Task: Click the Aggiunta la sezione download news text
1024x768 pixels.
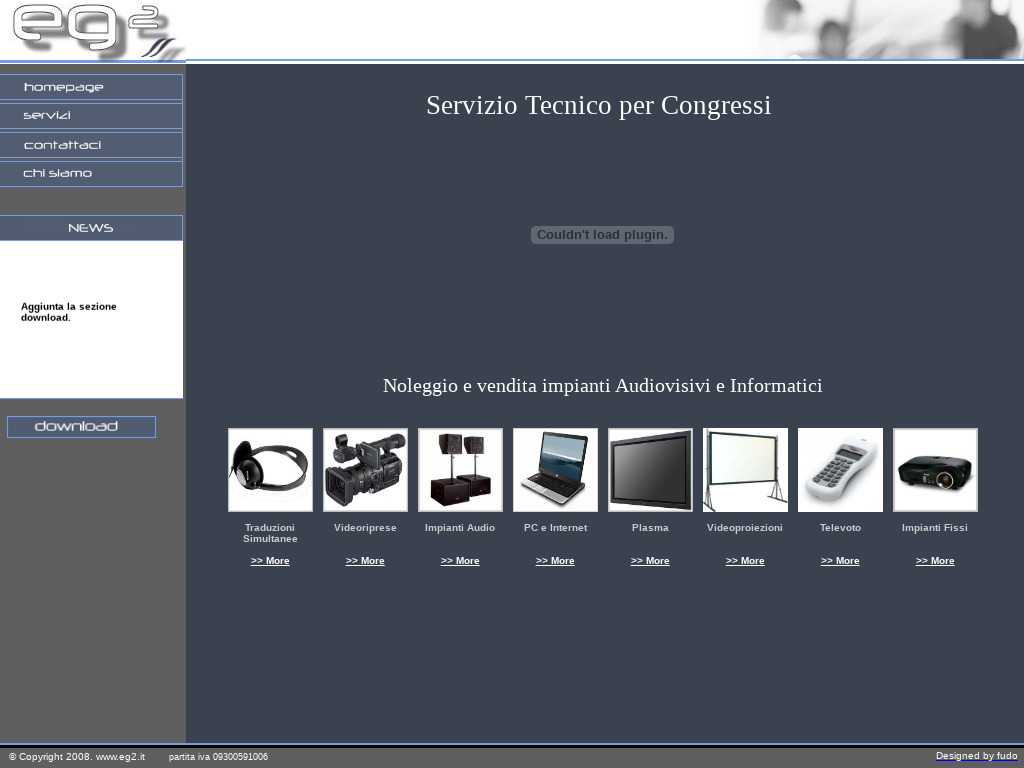Action: click(x=69, y=312)
